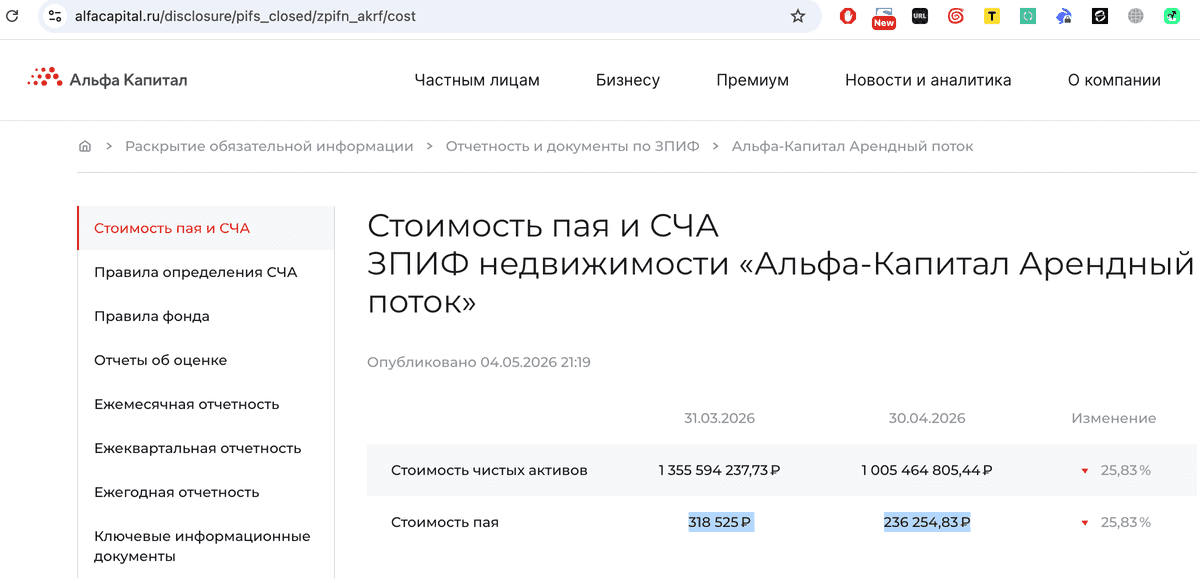Reload the page with the refresh icon
The image size is (1200, 583).
tap(13, 16)
